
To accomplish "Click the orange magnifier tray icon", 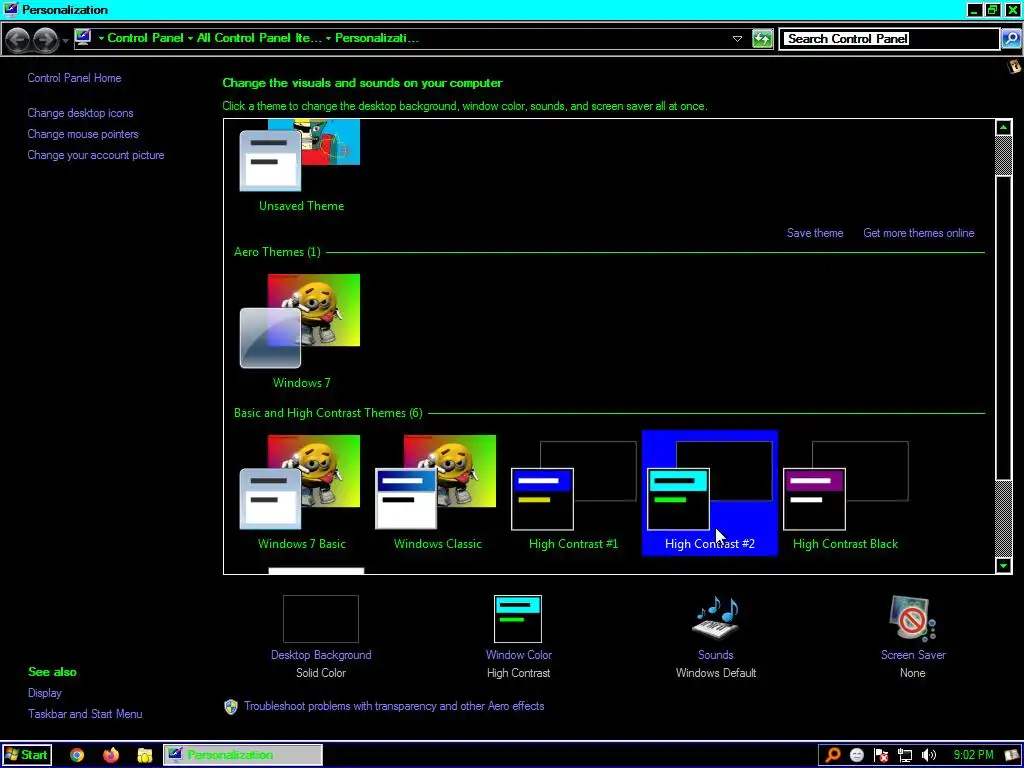I will pos(833,756).
